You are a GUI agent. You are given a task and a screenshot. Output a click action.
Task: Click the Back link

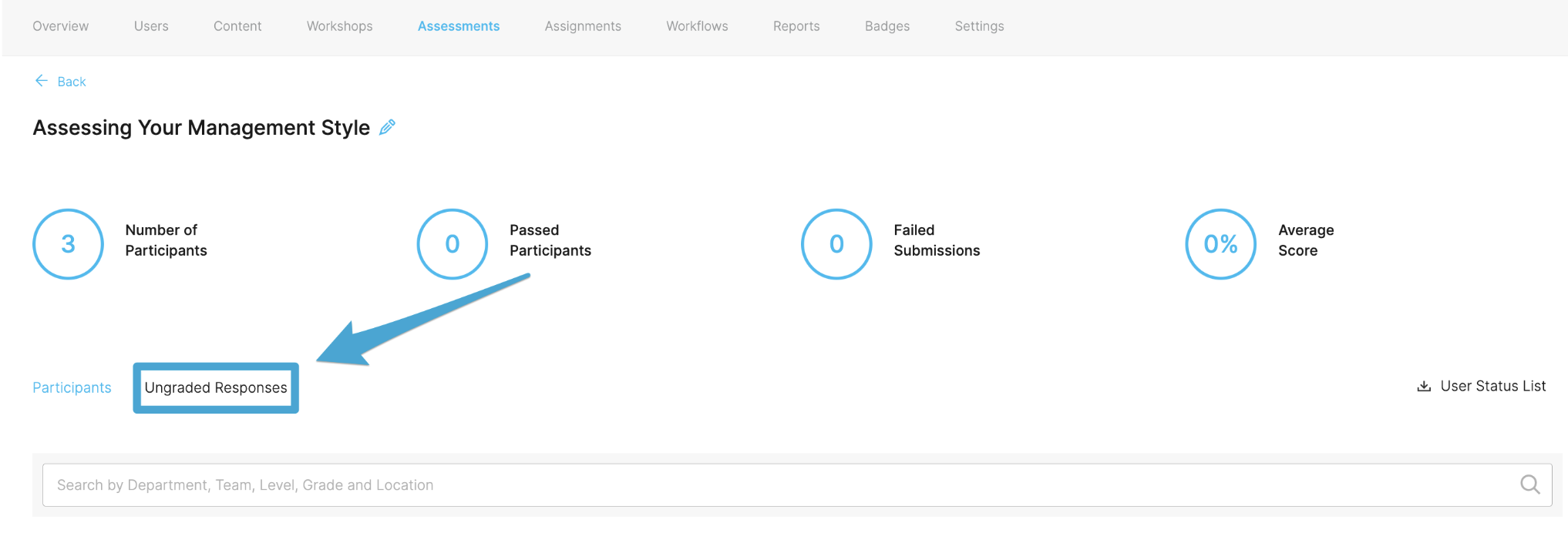72,82
